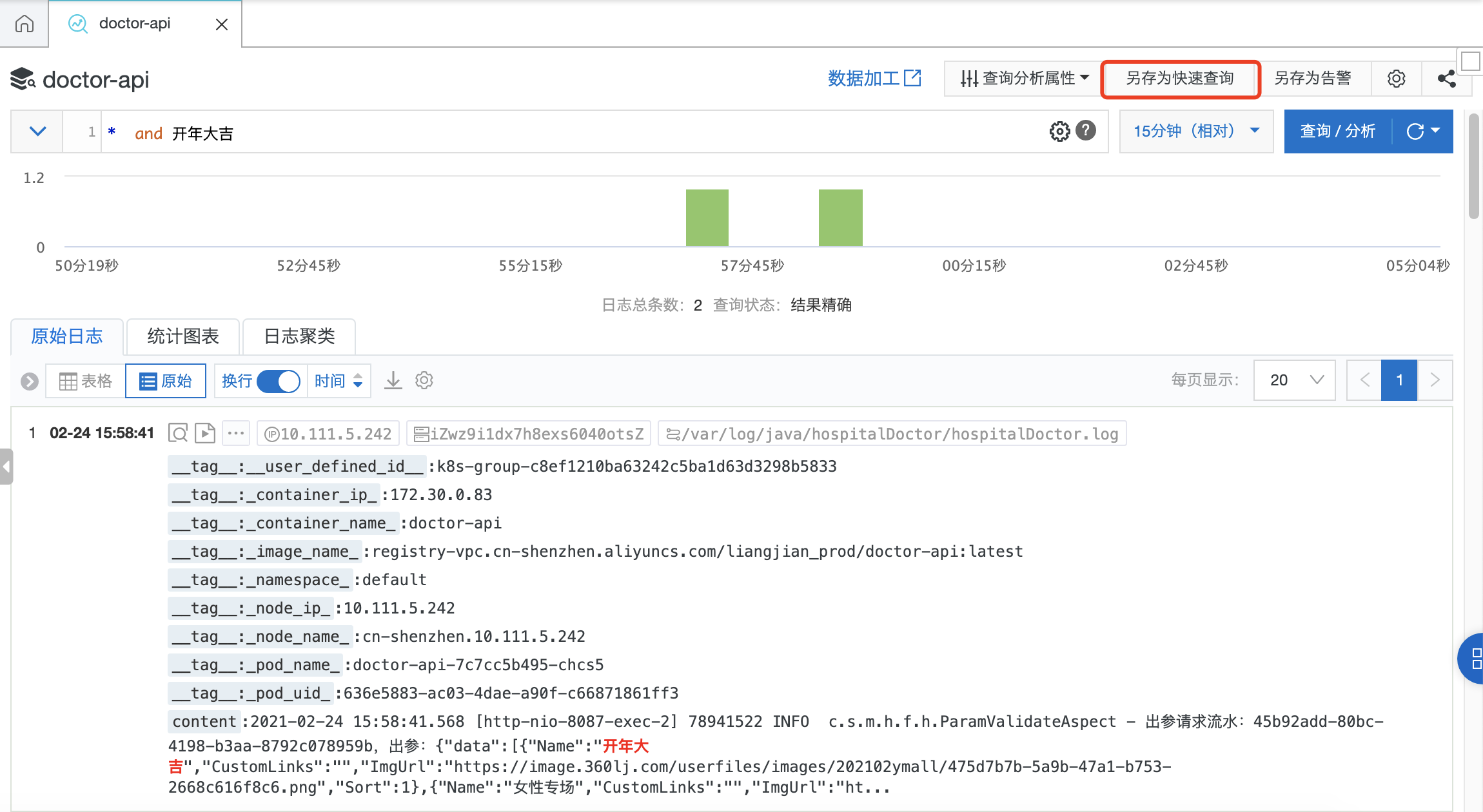1483x812 pixels.
Task: Open the 日志聚类 tab
Action: coord(299,336)
